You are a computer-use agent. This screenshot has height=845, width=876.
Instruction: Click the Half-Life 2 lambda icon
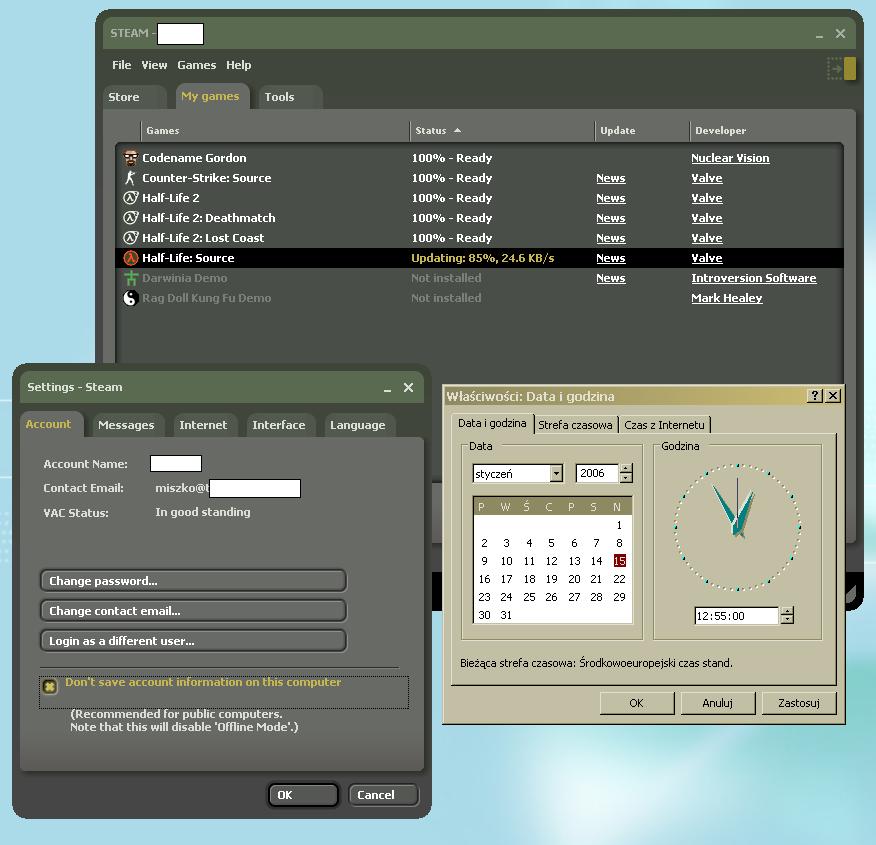131,198
